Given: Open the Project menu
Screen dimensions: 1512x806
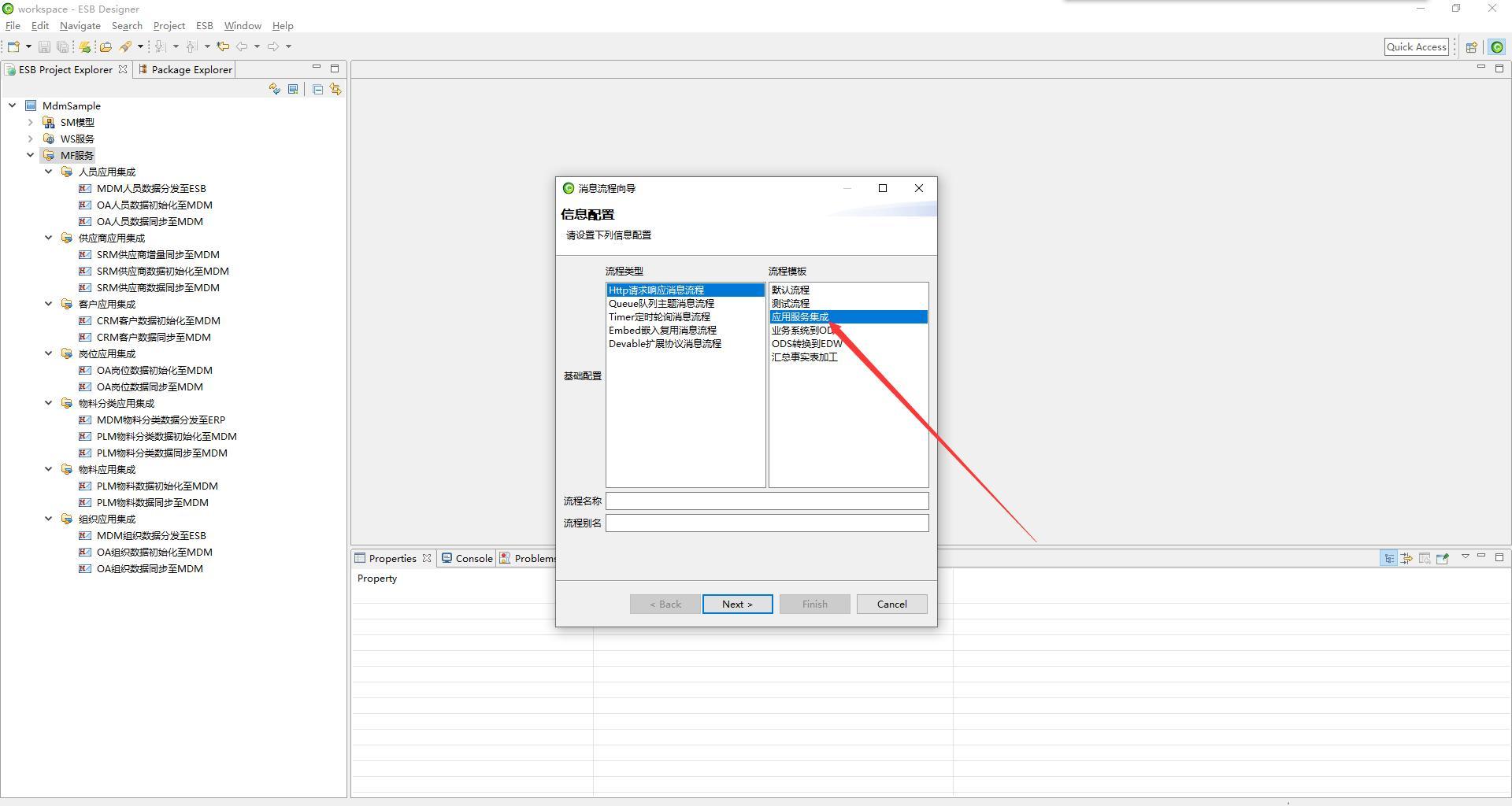Looking at the screenshot, I should coord(169,26).
